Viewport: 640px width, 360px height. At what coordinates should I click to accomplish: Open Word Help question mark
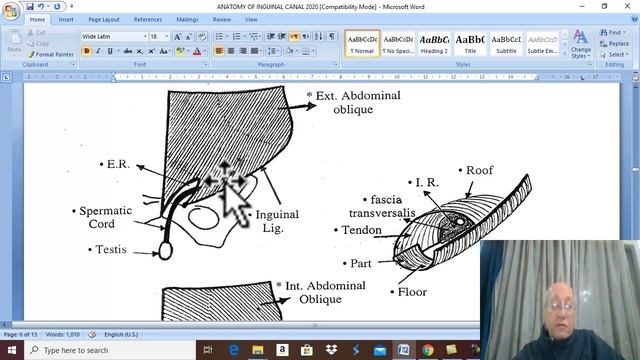(x=635, y=19)
